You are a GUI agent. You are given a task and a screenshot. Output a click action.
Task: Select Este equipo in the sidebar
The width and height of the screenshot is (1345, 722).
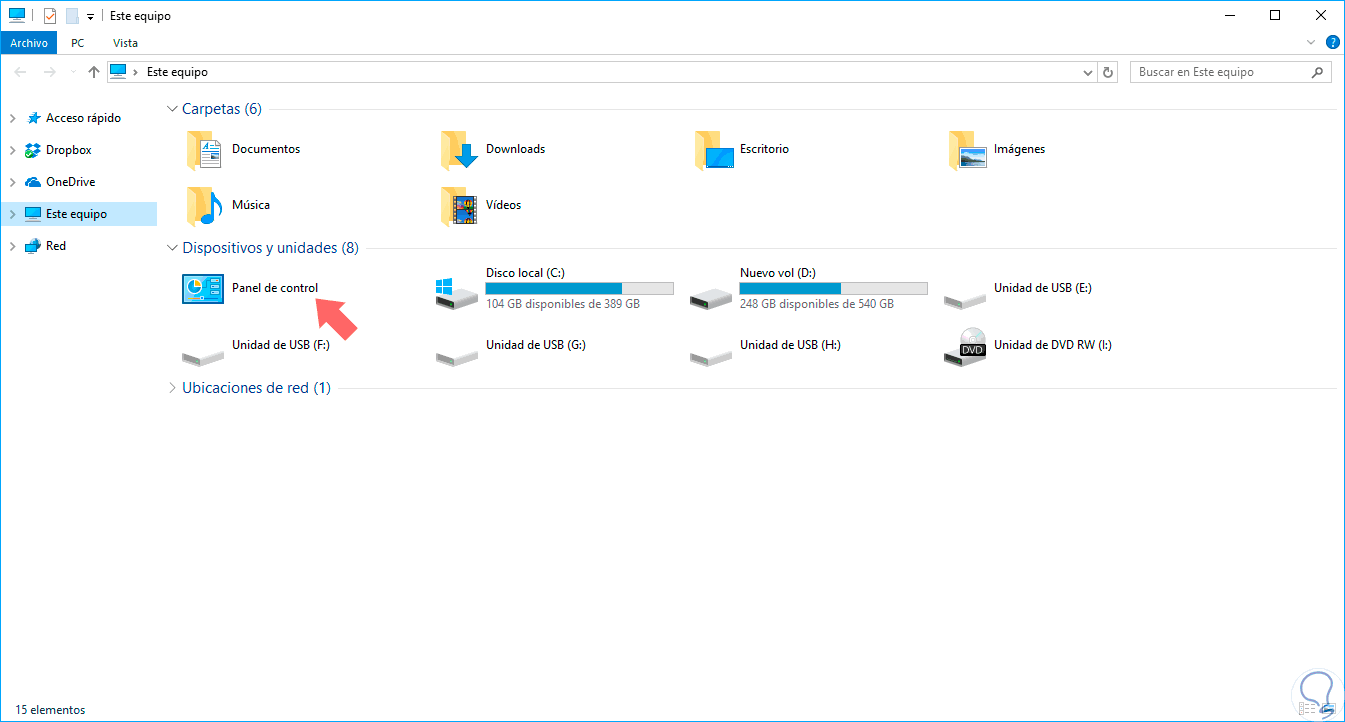[76, 214]
